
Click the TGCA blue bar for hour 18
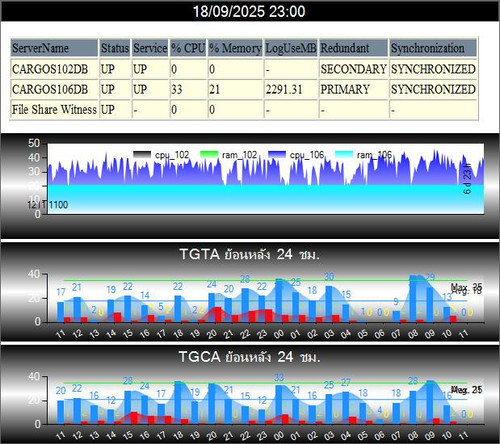tap(178, 402)
